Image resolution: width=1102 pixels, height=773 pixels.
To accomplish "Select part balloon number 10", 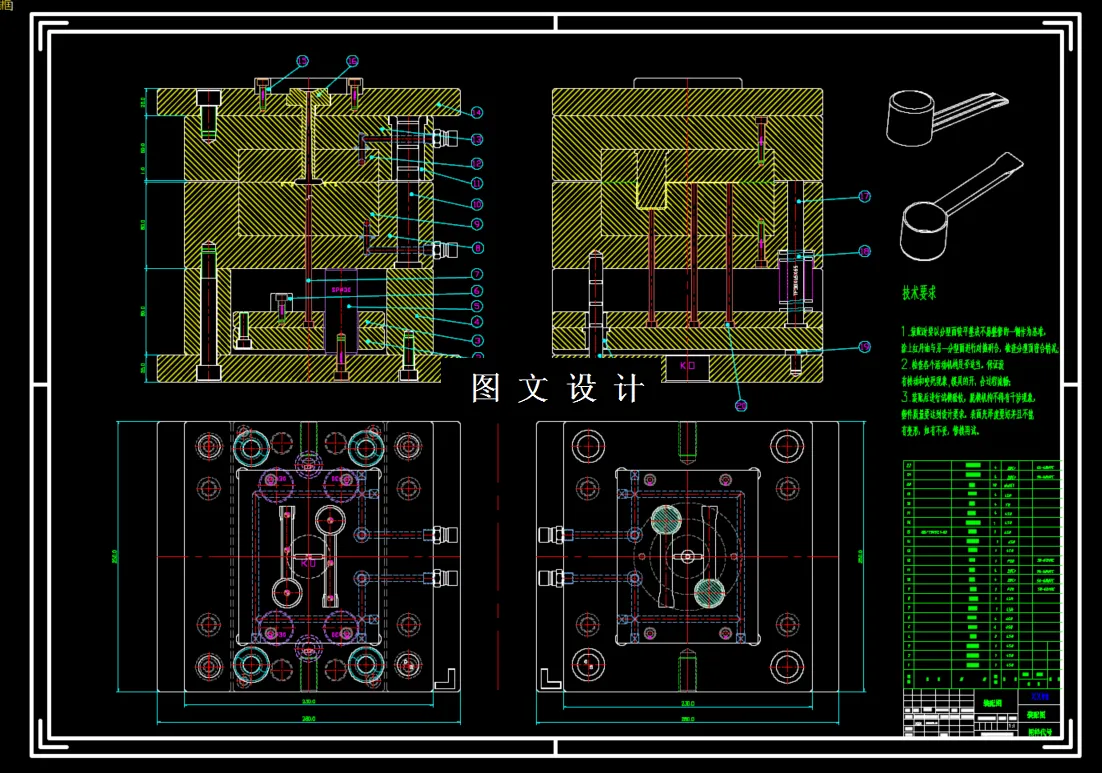I will (x=477, y=204).
